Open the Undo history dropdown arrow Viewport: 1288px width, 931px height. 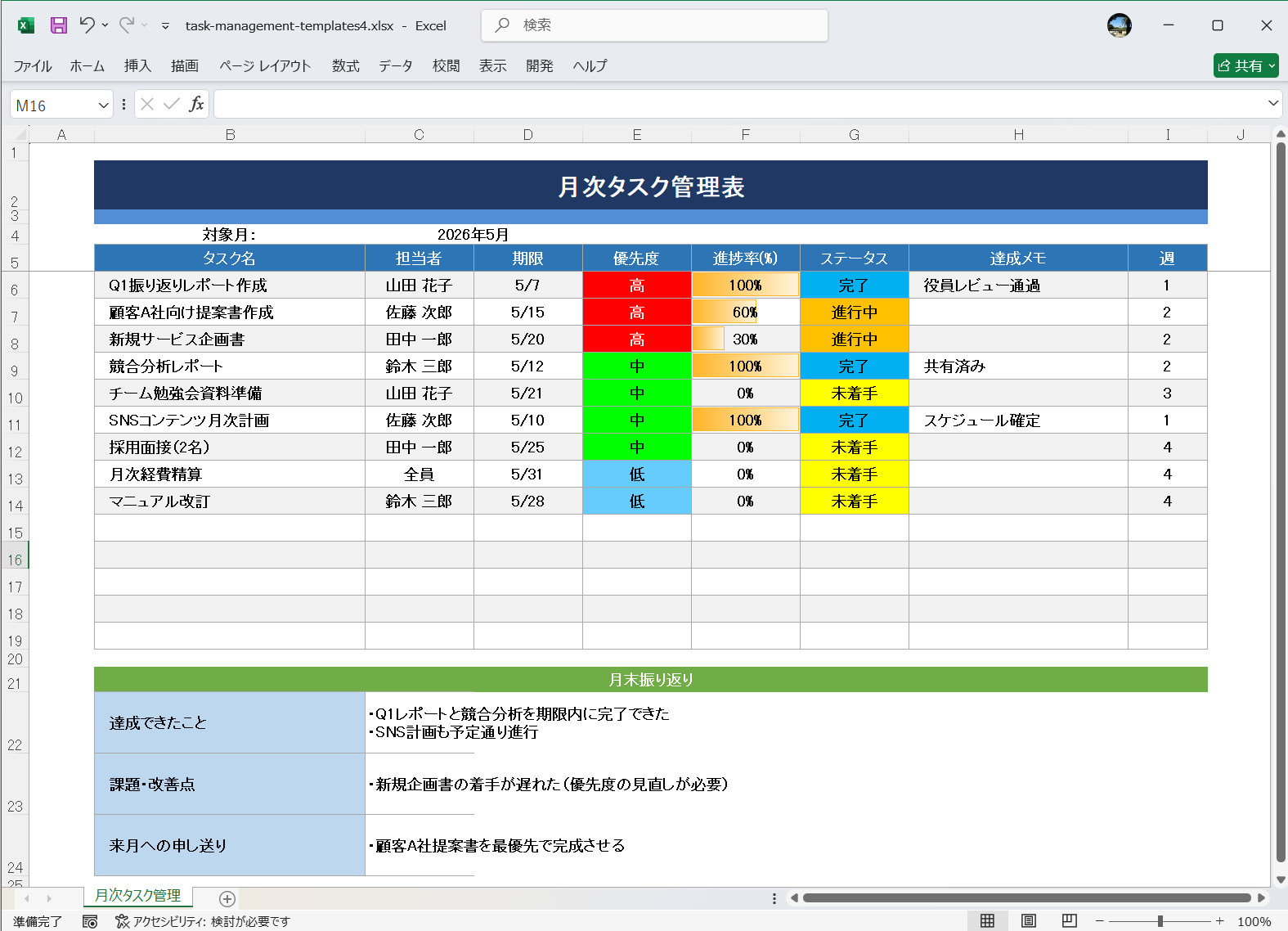pyautogui.click(x=105, y=25)
